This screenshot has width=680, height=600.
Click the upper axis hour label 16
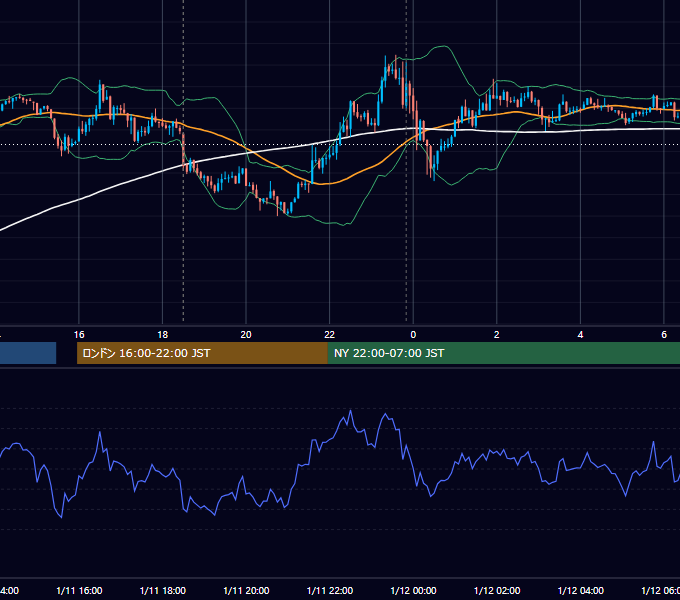click(79, 335)
